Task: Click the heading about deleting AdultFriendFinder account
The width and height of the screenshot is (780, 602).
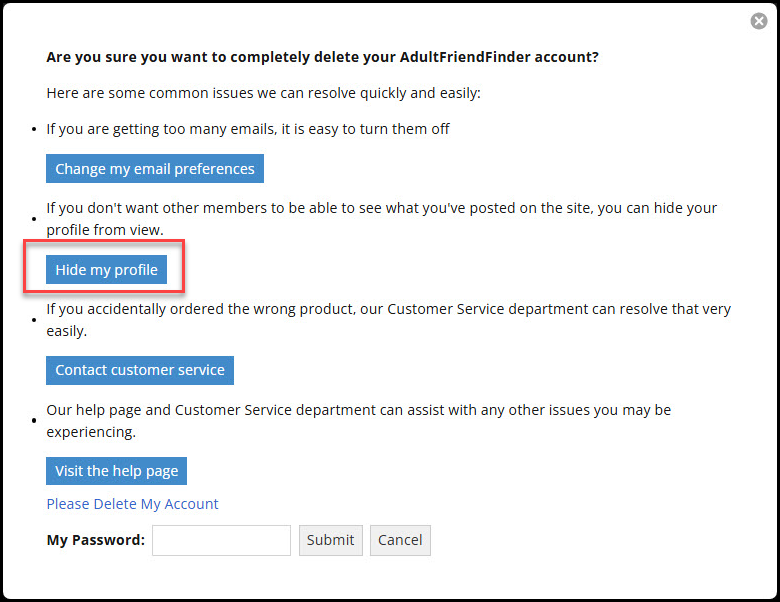Action: coord(322,57)
